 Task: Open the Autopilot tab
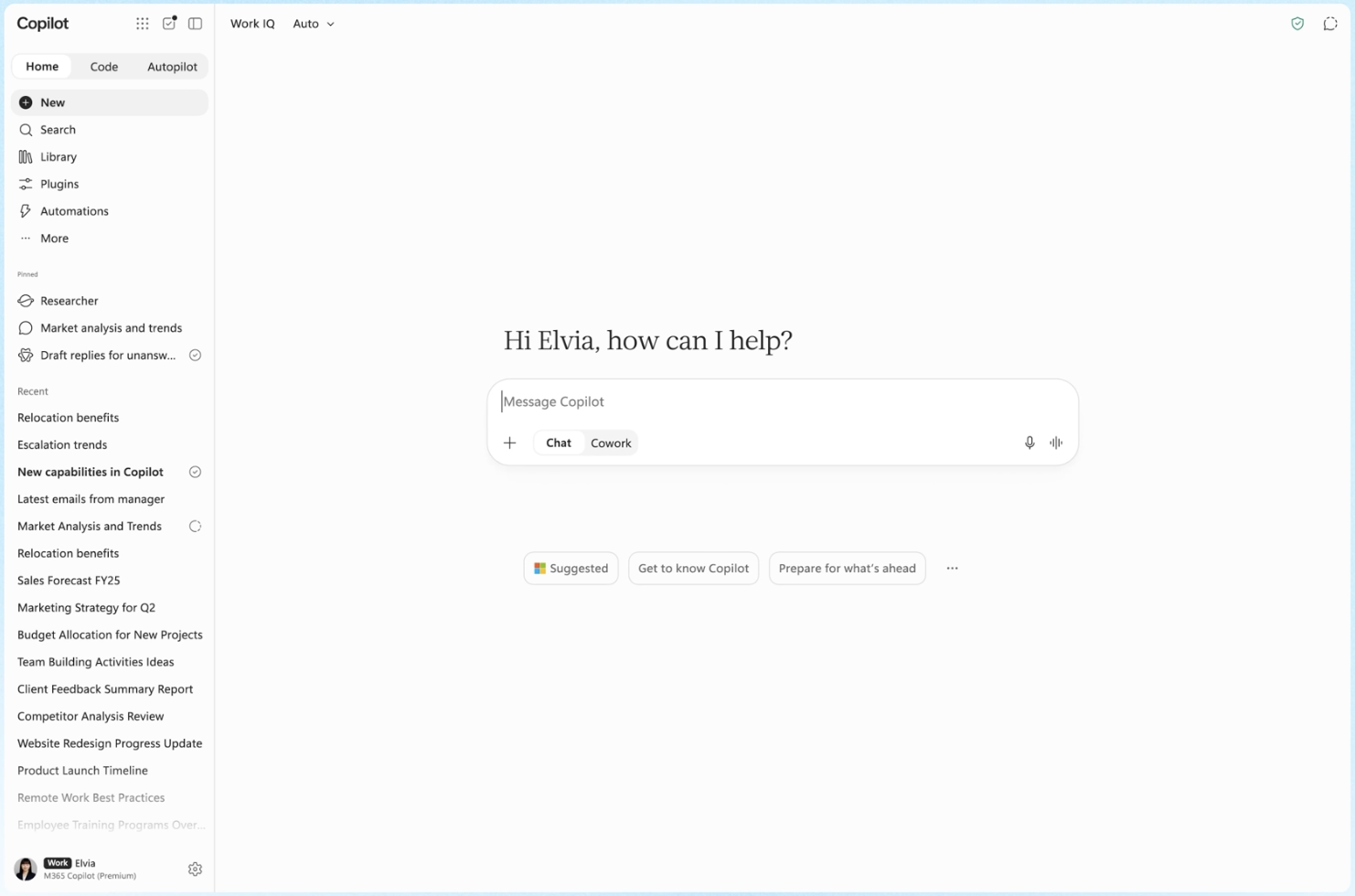point(172,67)
